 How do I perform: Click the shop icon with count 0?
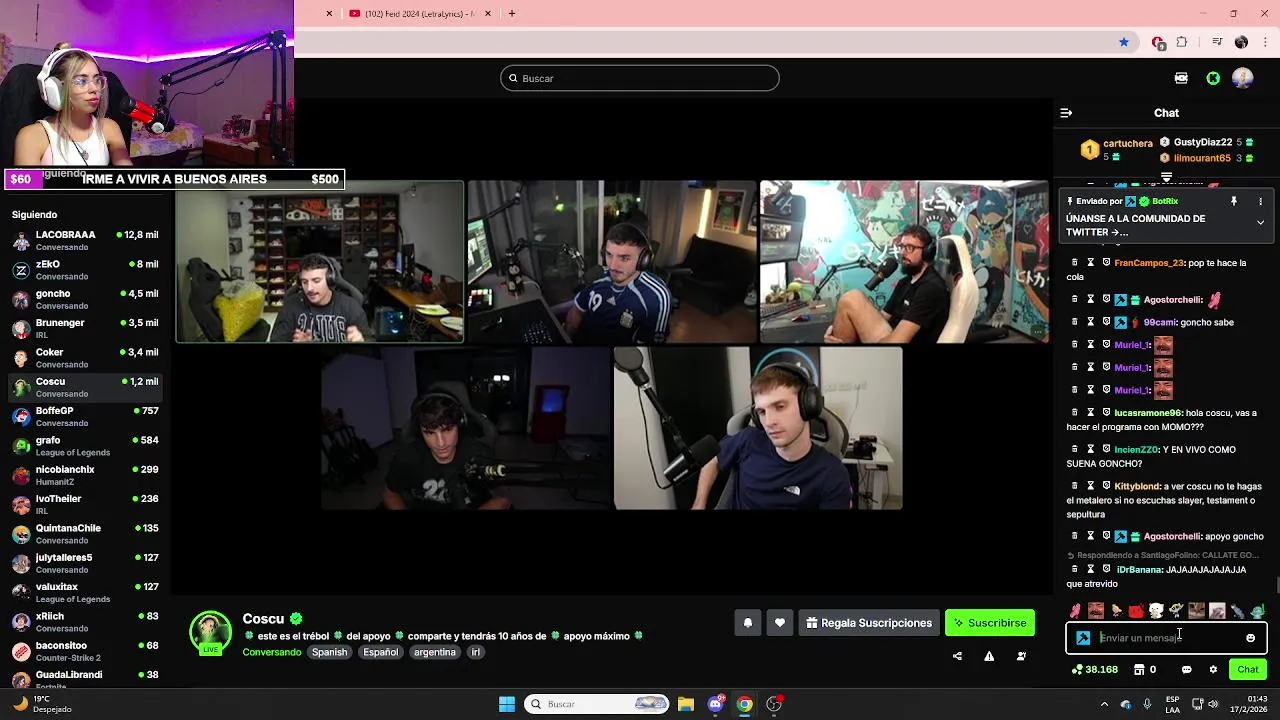(1145, 670)
